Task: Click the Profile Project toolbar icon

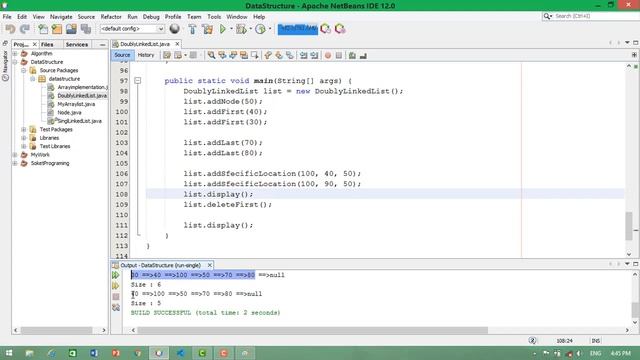Action: (x=260, y=29)
